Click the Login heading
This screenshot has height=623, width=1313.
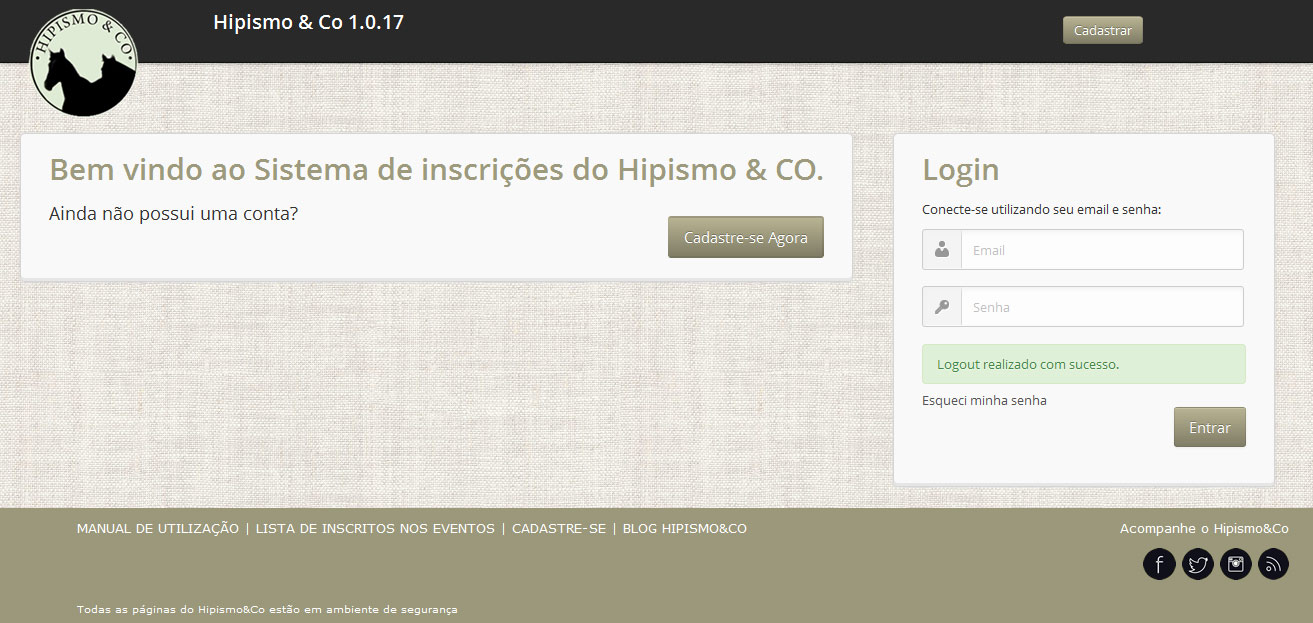pyautogui.click(x=961, y=170)
